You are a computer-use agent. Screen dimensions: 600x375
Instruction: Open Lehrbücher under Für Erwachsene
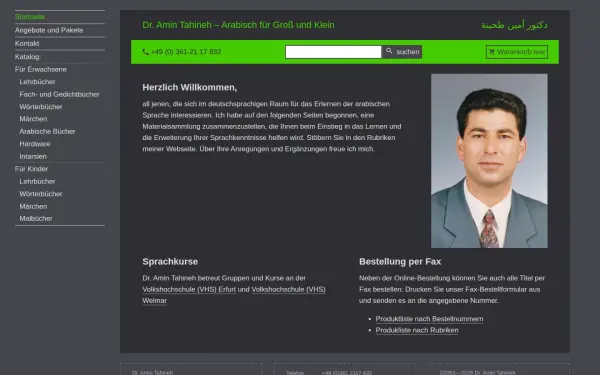pos(37,82)
